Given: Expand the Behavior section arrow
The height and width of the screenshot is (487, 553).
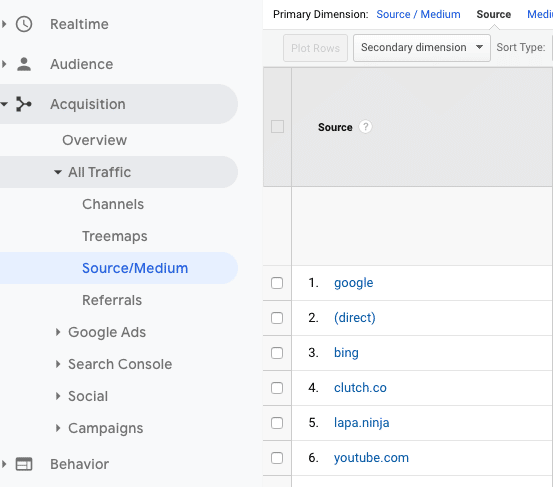Looking at the screenshot, I should pyautogui.click(x=4, y=464).
